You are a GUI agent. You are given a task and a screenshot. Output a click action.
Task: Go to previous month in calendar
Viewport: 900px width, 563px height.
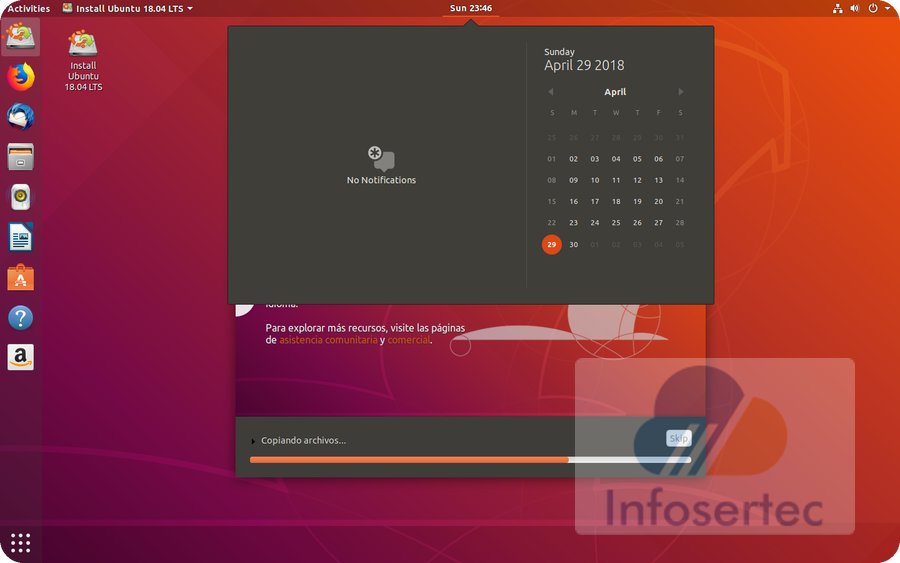coord(550,92)
